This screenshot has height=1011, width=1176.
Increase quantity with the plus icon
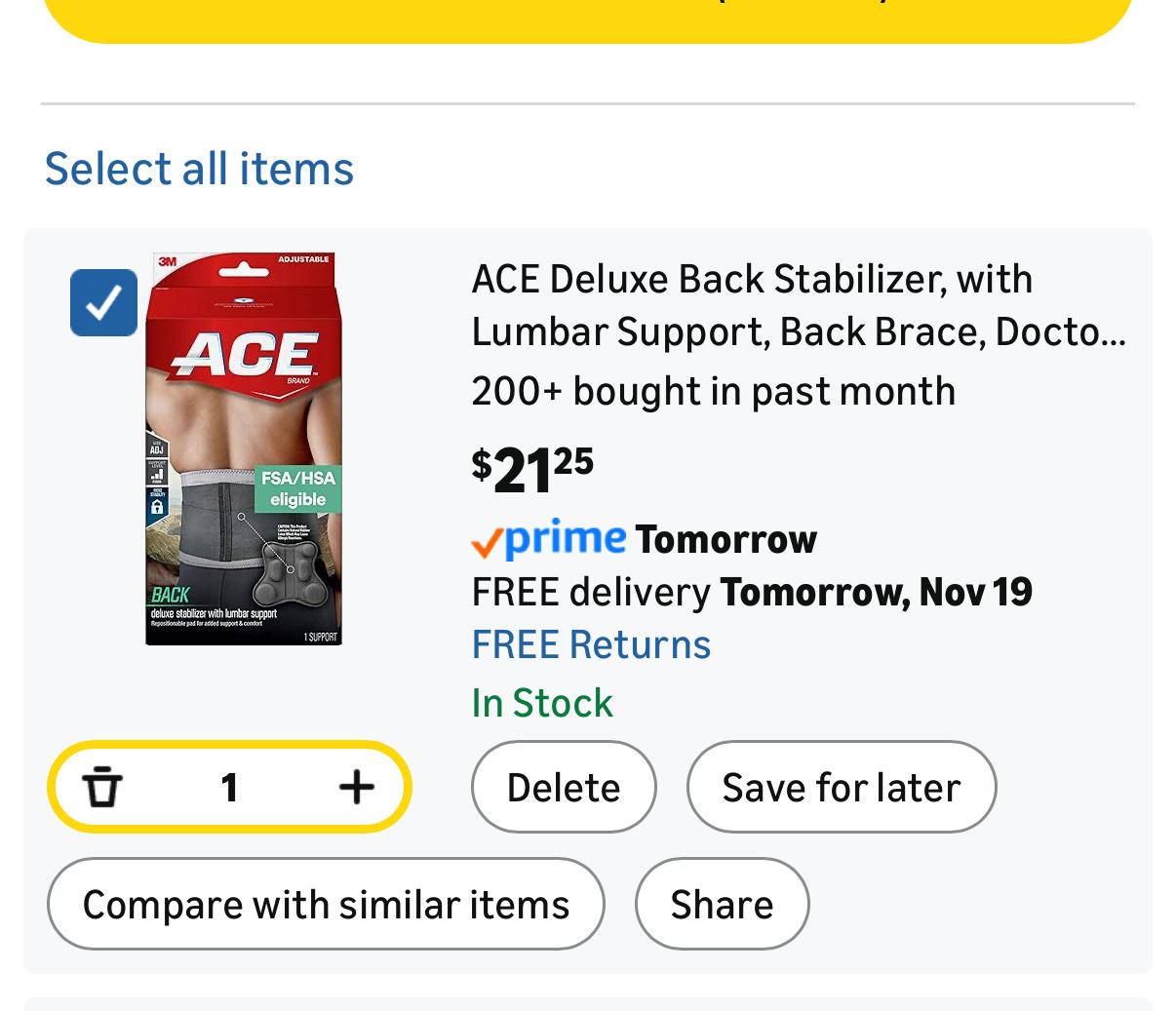click(356, 787)
